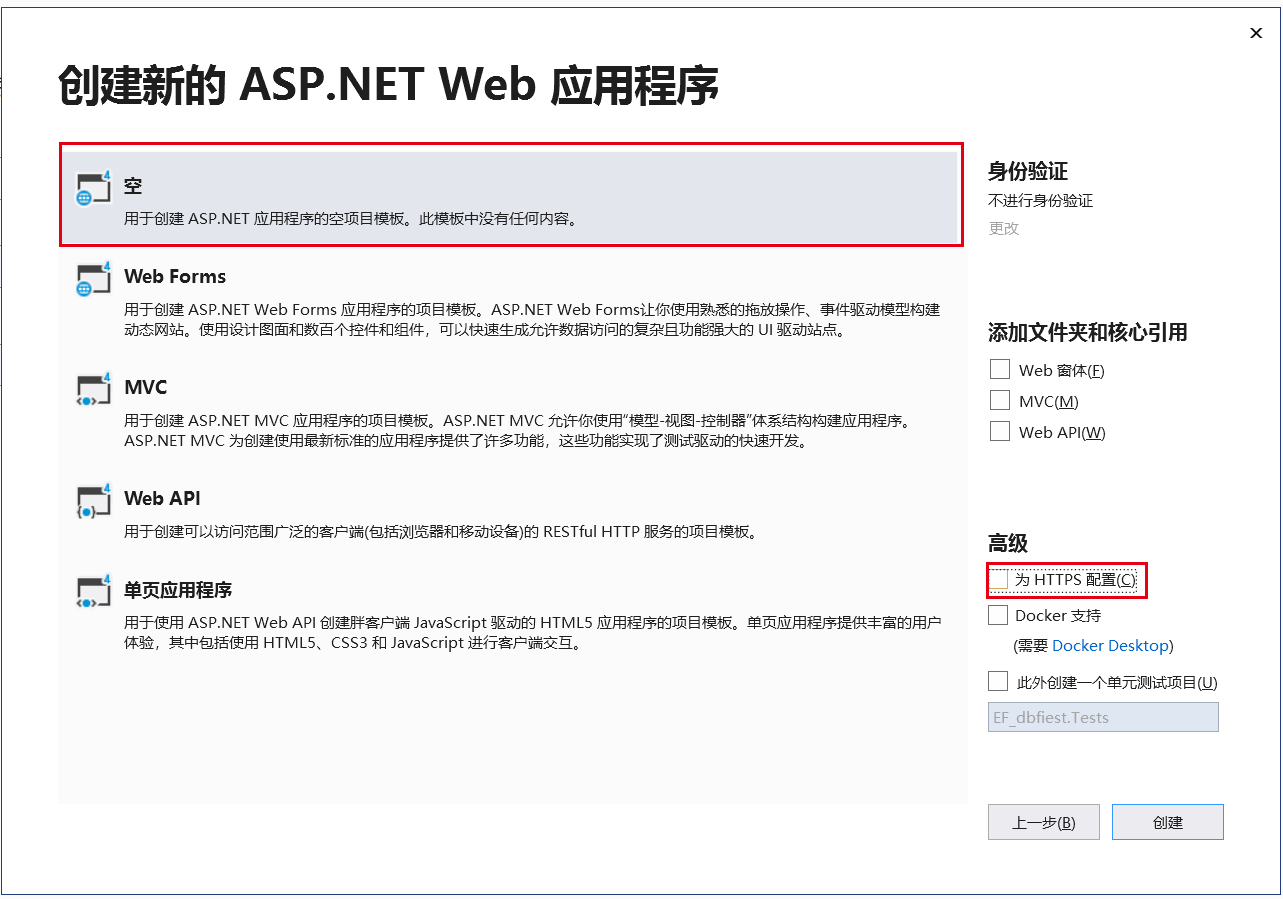The image size is (1283, 899).
Task: Select the 单页应用程序 template title
Action: pyautogui.click(x=178, y=589)
